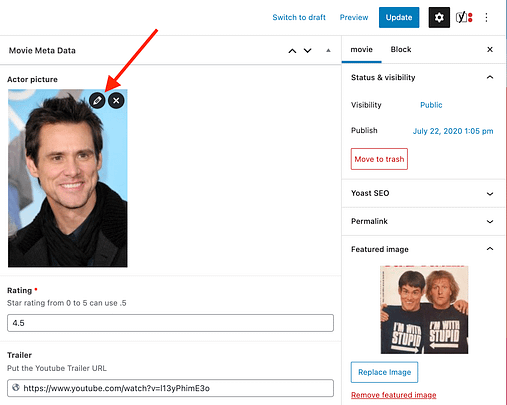Open the settings gear icon
Viewport: 507px width, 405px height.
pos(439,17)
